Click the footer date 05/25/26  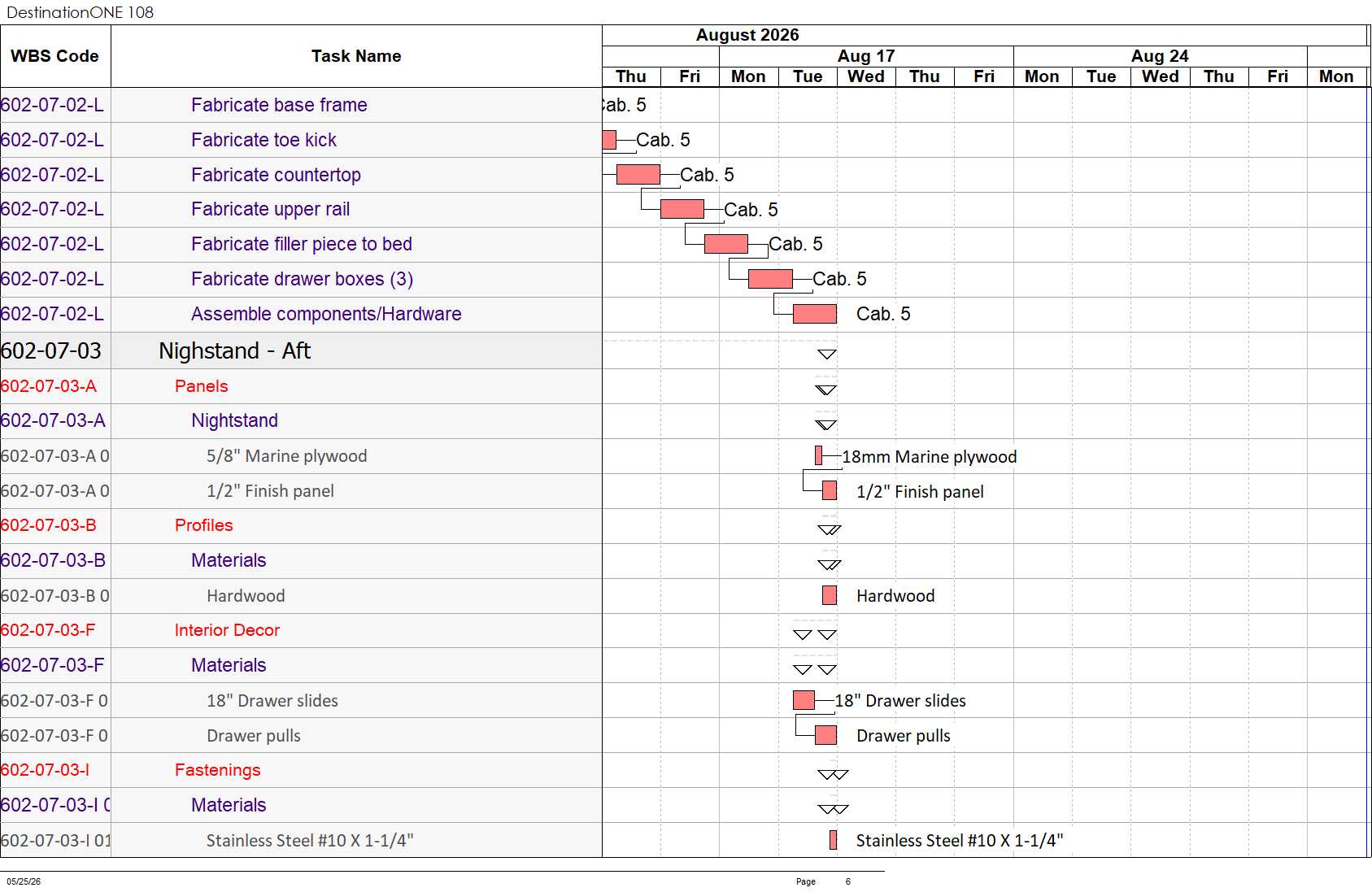(x=24, y=881)
